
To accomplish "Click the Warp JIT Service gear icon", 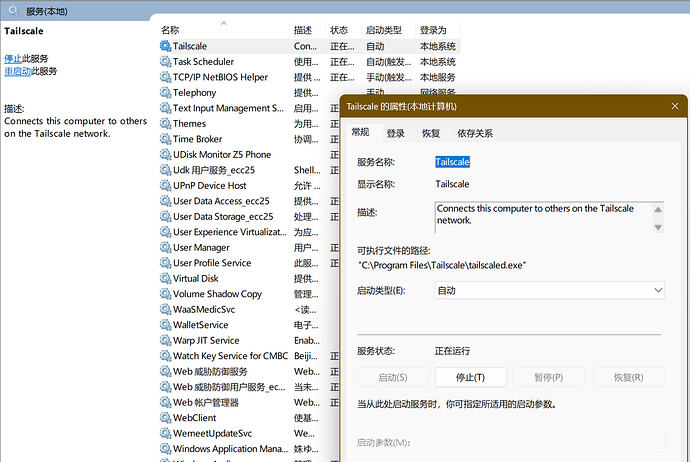I will pos(165,341).
